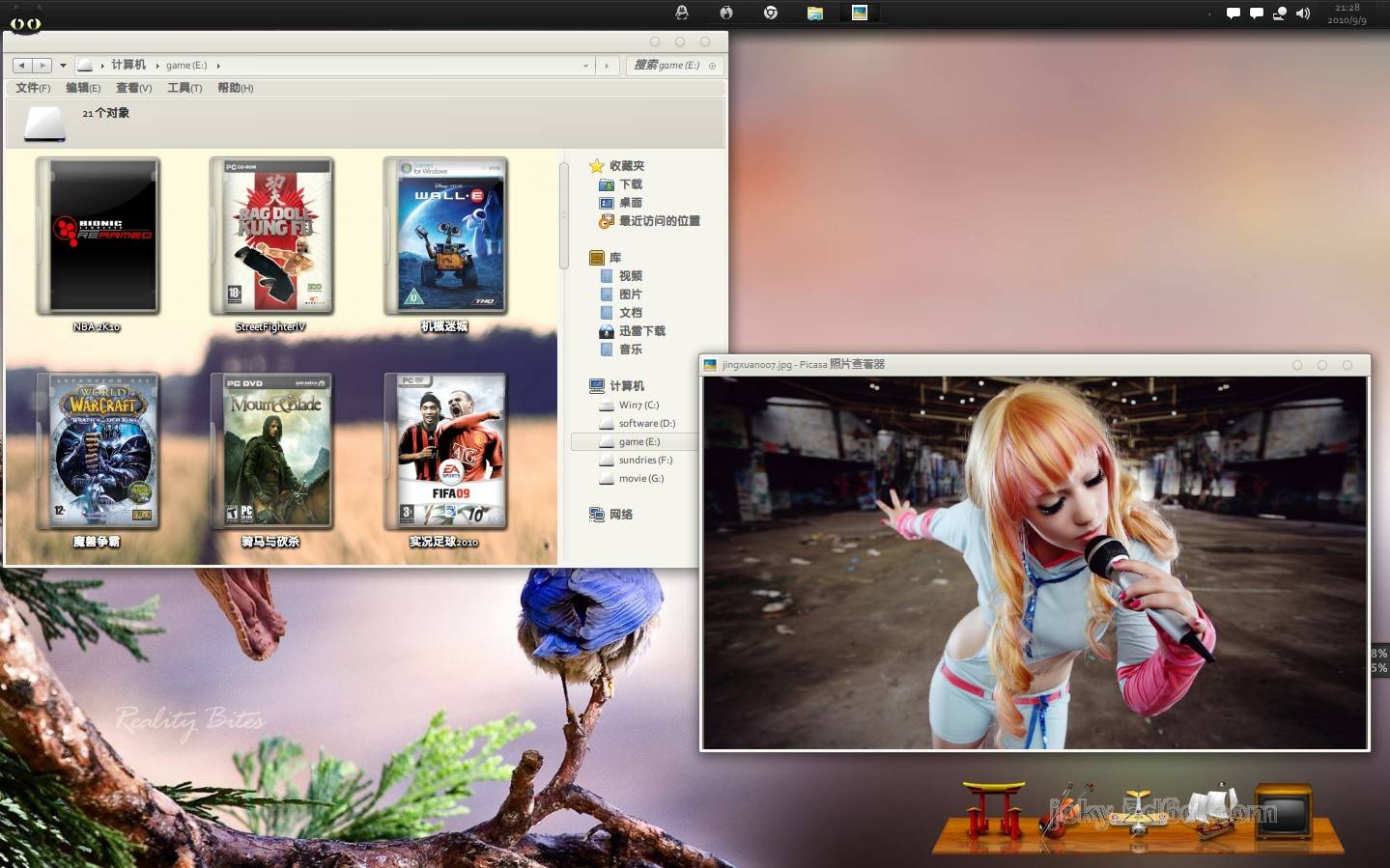The width and height of the screenshot is (1390, 868).
Task: Click the first chat bubble tray icon
Action: click(x=1234, y=14)
